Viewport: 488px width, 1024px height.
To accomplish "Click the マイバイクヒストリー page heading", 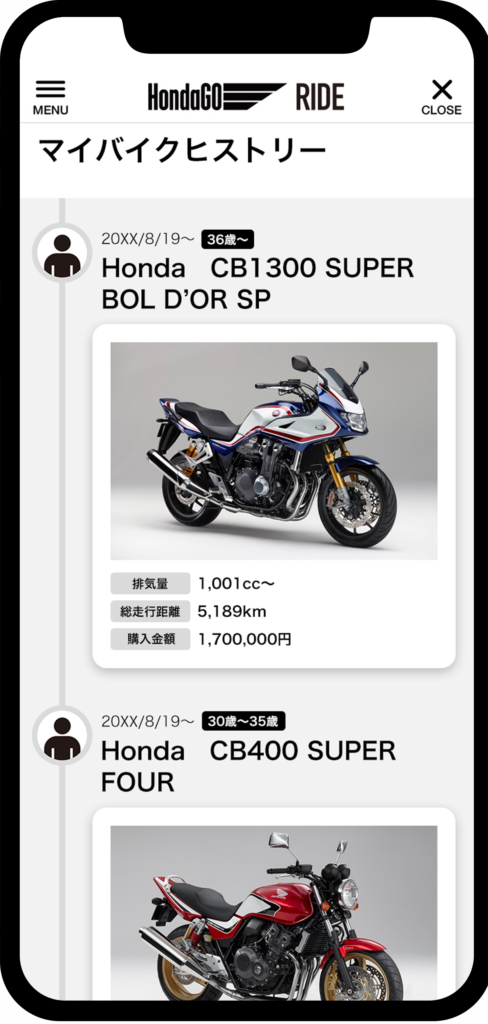I will coord(182,151).
